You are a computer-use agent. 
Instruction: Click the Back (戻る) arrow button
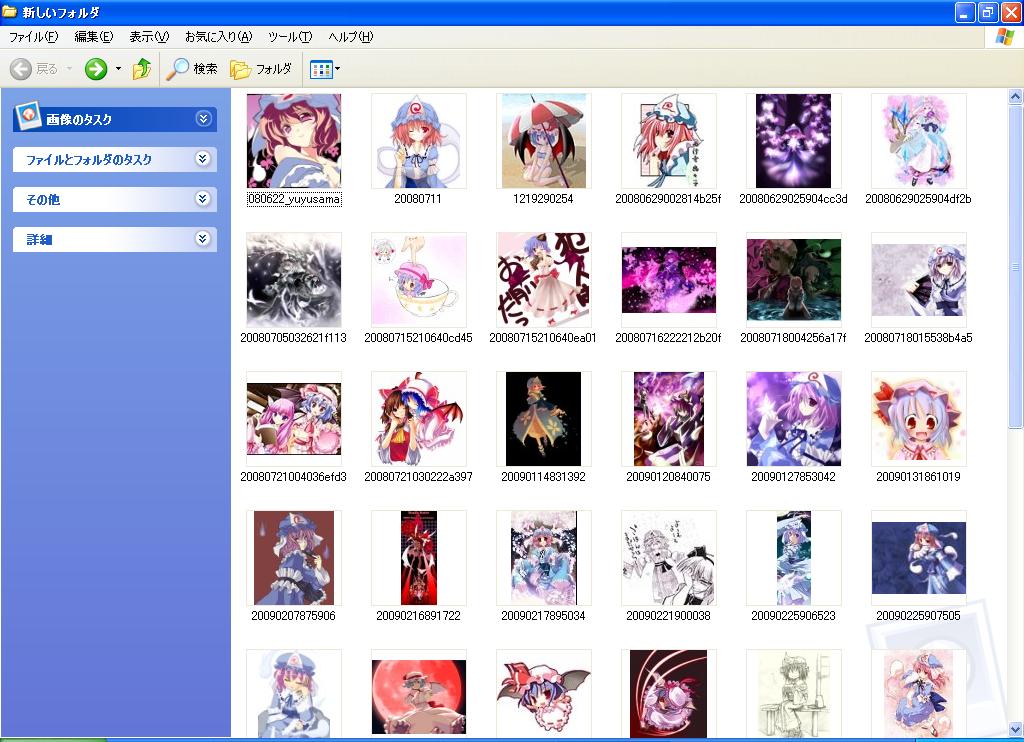(x=21, y=69)
